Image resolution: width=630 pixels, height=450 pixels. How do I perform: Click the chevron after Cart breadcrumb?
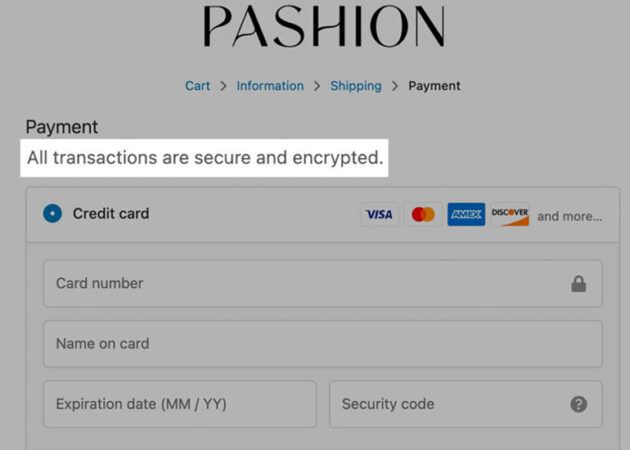tap(223, 86)
